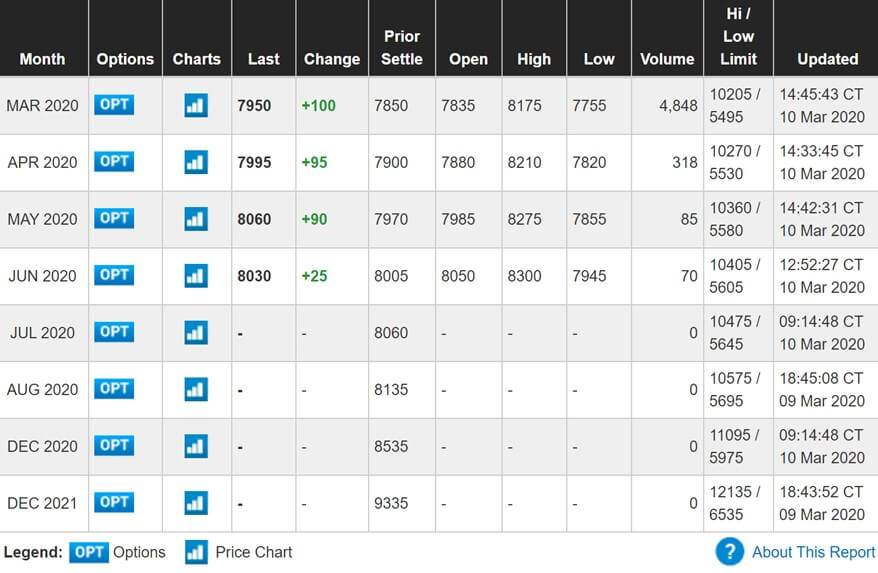The image size is (878, 573).
Task: Select the AUG 2020 month cell
Action: [43, 390]
